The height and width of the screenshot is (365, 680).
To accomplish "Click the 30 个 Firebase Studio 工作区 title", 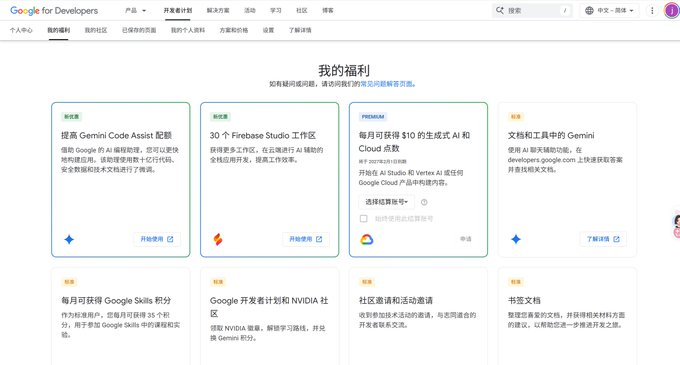I will coord(263,136).
